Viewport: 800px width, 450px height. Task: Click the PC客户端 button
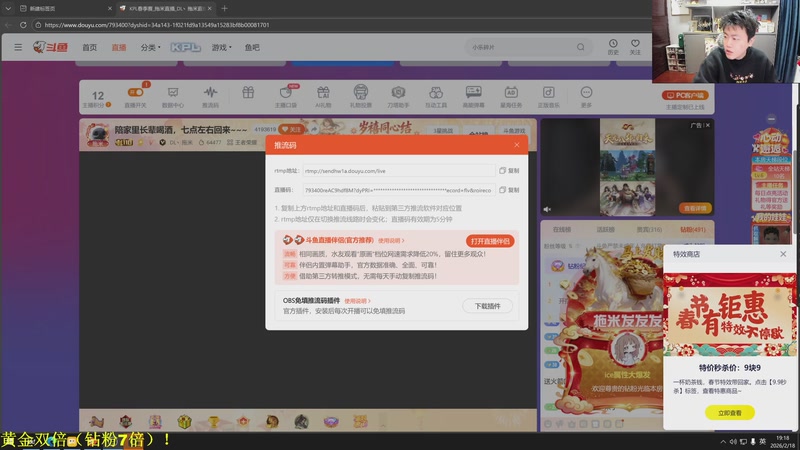click(685, 95)
